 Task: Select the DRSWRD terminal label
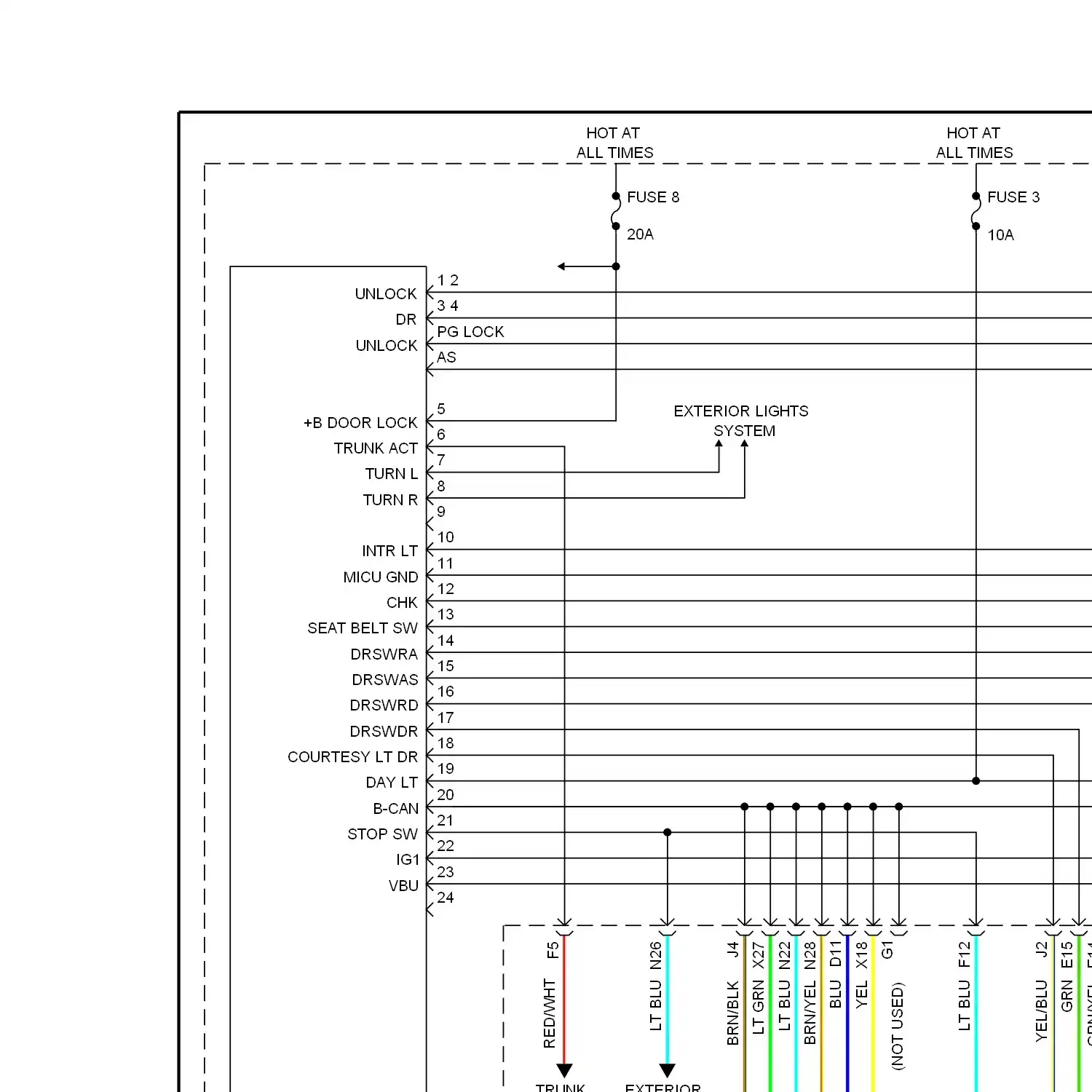click(384, 705)
